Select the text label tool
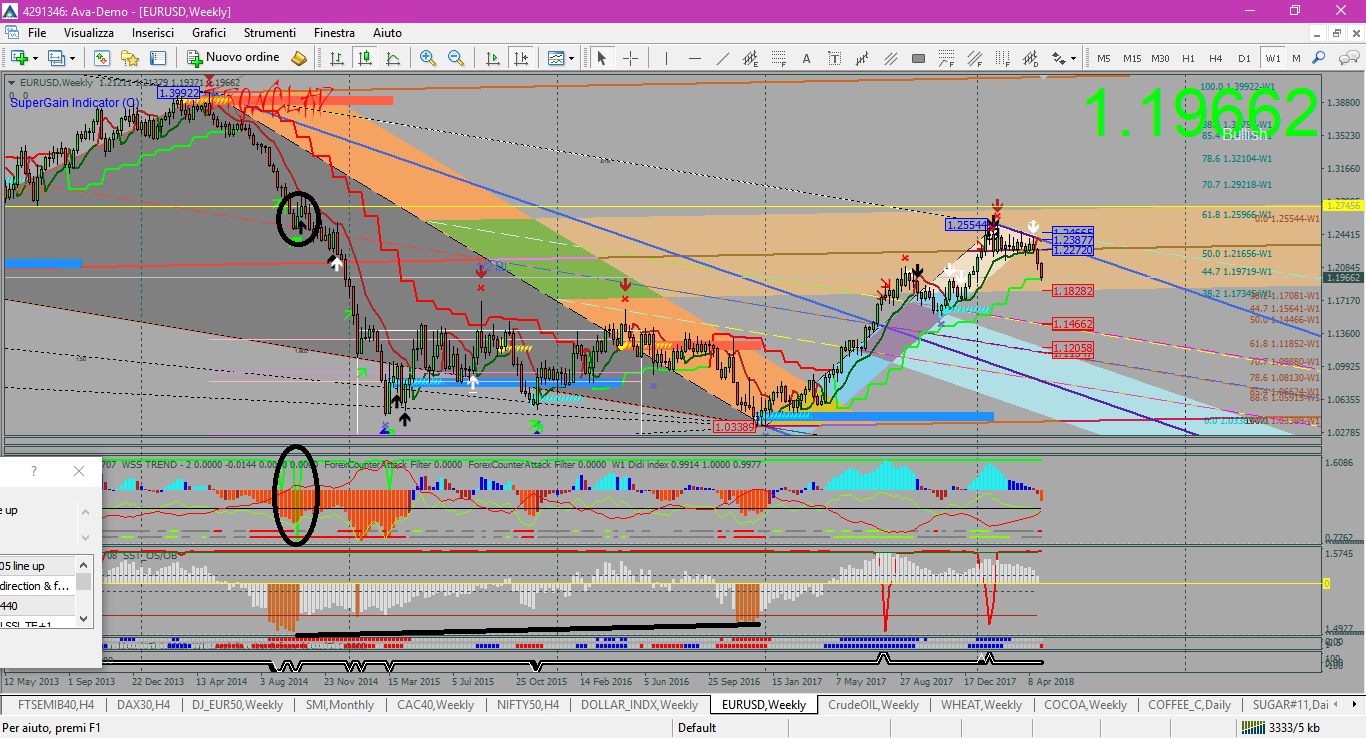The image size is (1366, 738). pos(835,58)
